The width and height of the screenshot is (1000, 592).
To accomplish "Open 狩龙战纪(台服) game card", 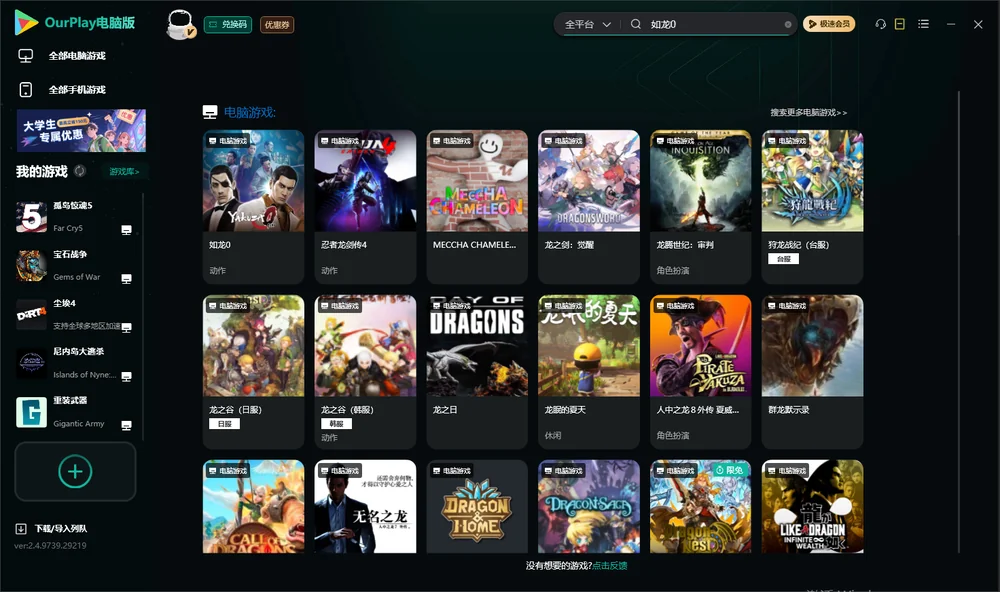I will click(812, 207).
